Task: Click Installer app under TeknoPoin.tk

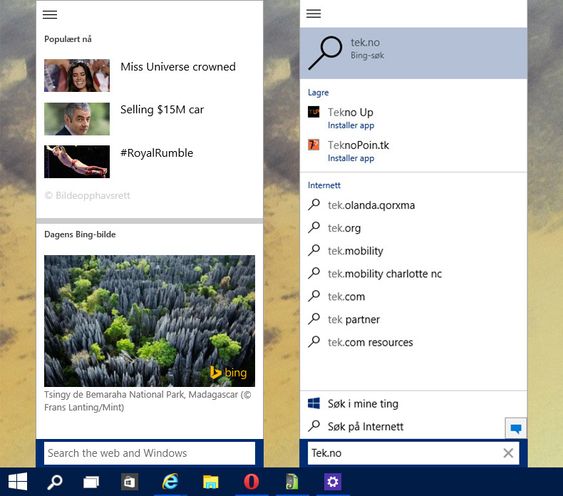Action: [351, 158]
